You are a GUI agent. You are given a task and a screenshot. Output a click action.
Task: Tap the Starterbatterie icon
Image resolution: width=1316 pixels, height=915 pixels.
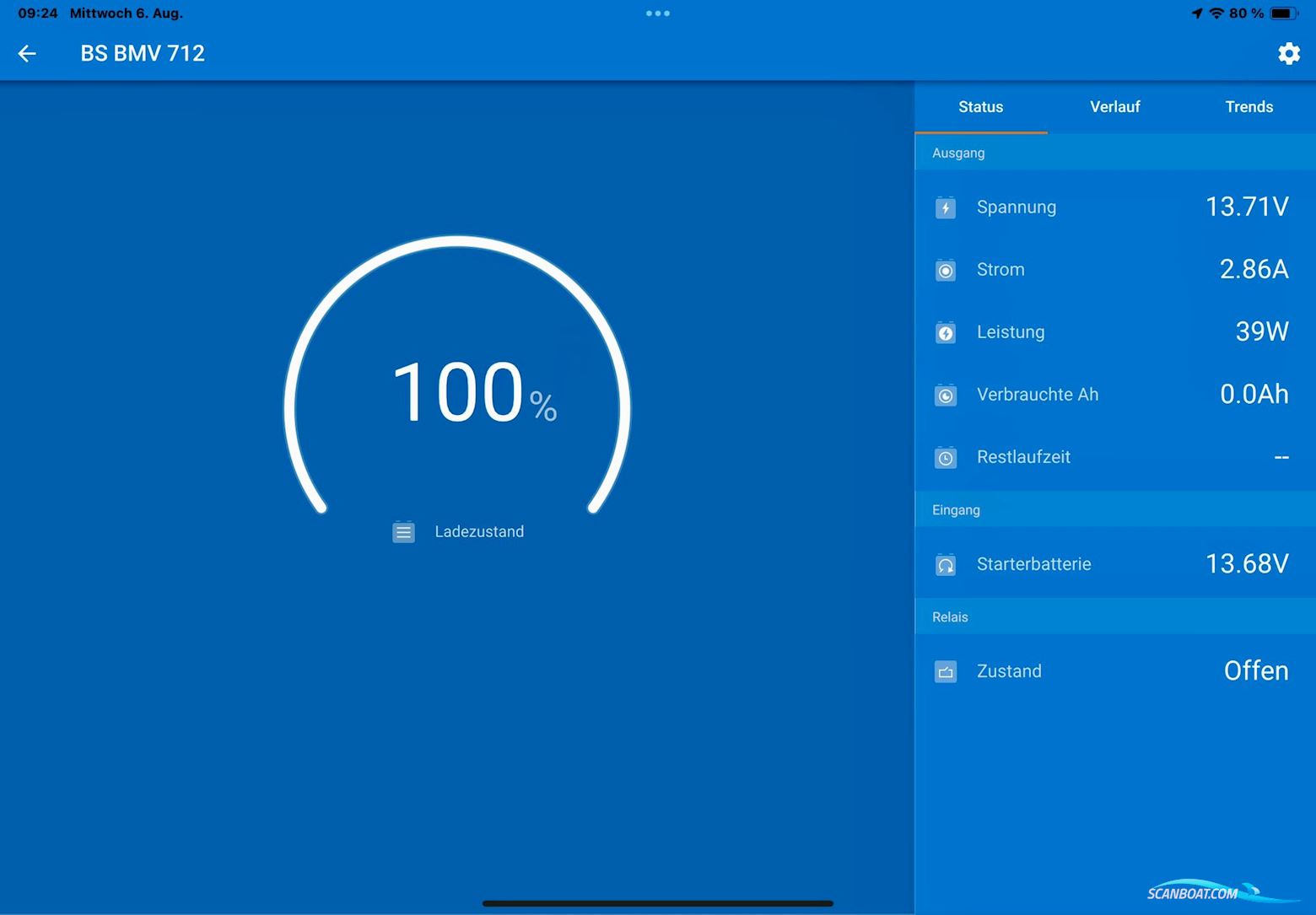click(946, 564)
